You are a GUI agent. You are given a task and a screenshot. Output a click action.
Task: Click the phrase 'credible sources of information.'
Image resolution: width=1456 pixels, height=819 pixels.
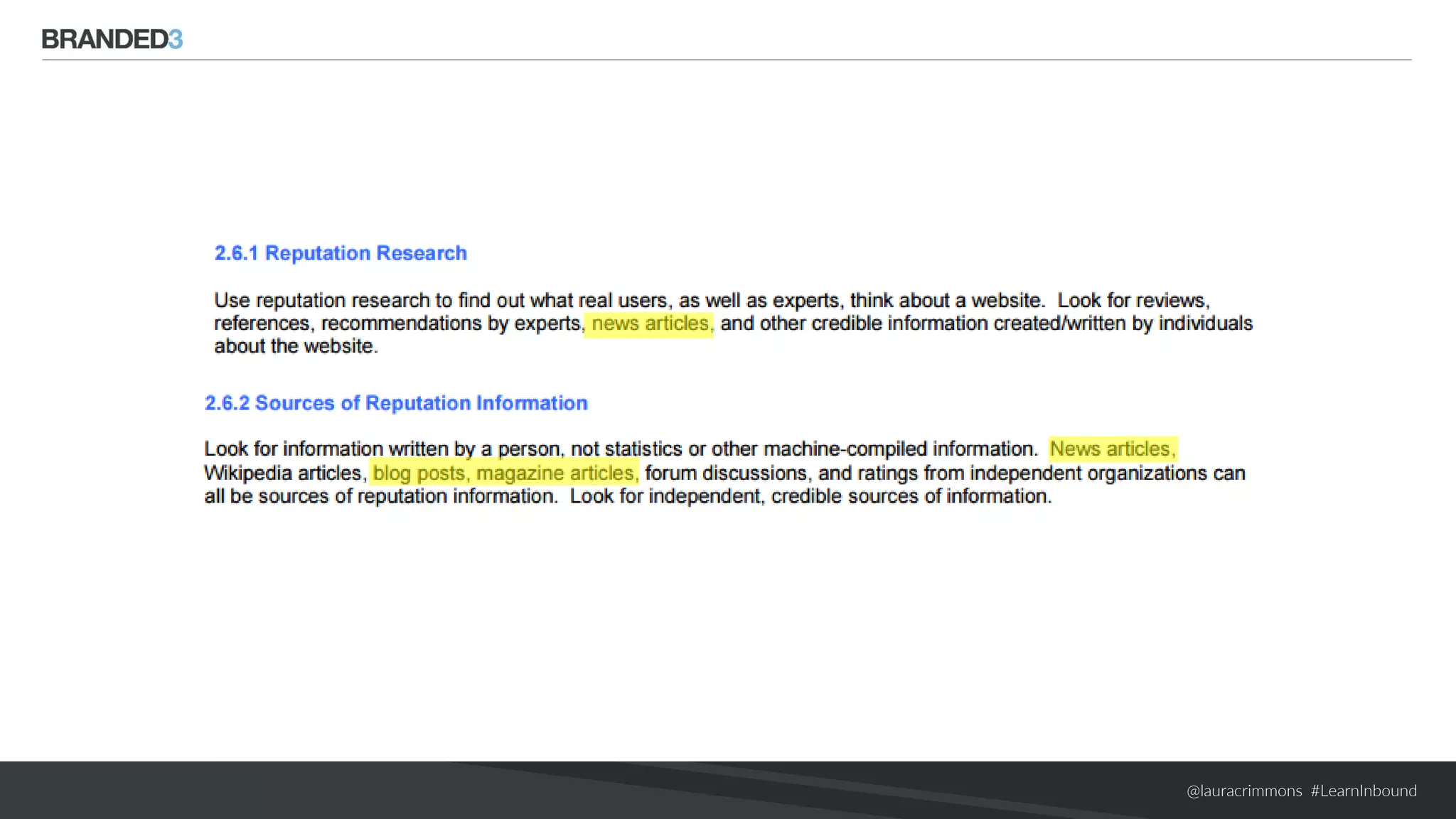click(x=911, y=496)
